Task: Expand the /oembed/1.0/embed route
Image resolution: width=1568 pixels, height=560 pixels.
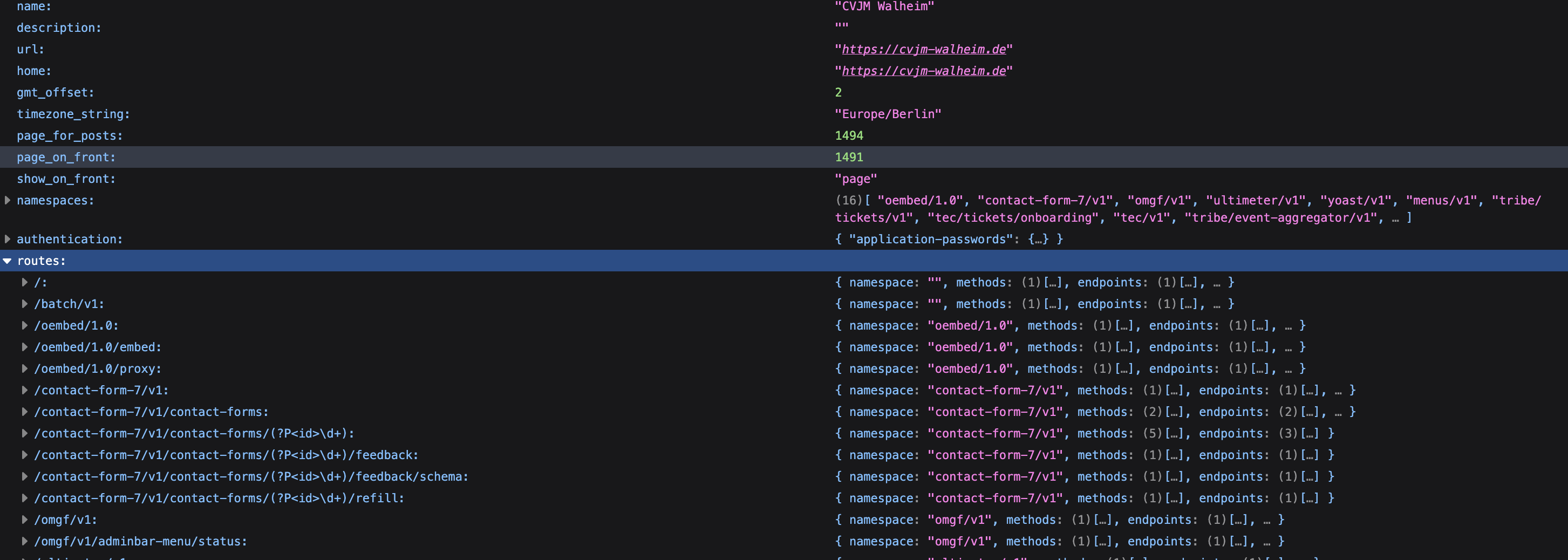Action: (24, 347)
